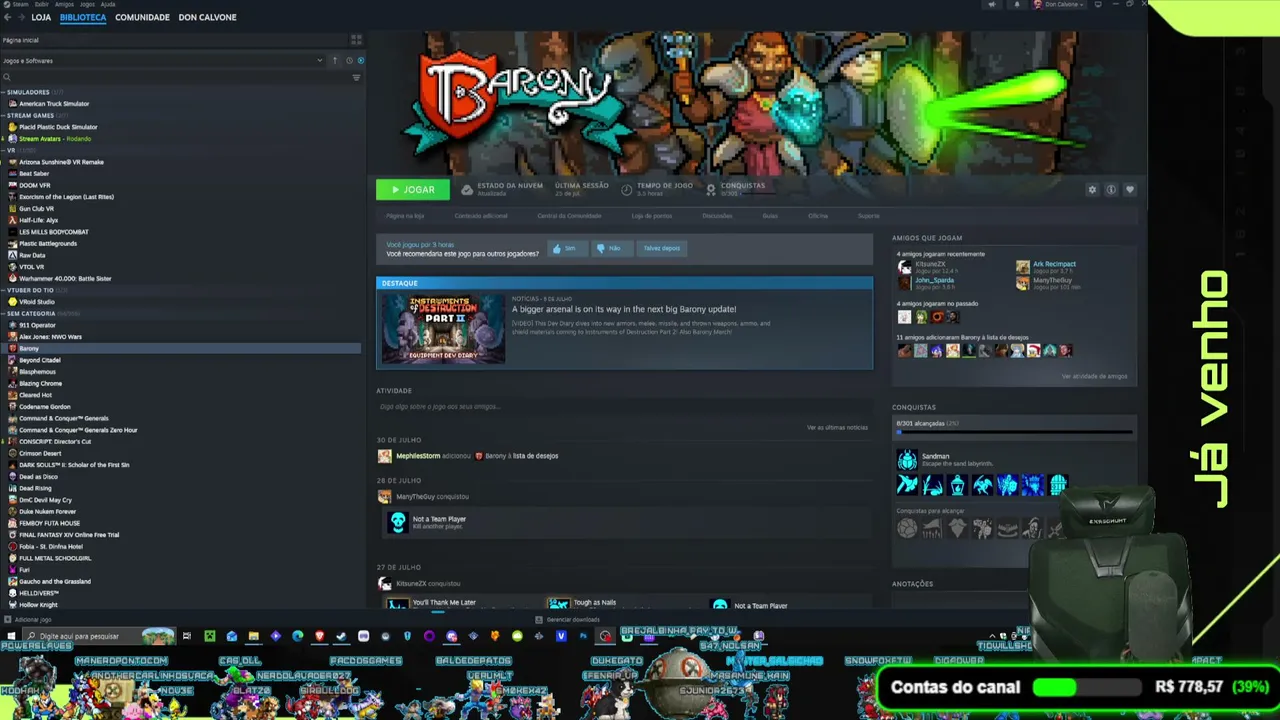Select Beat Saber in the library

34,174
